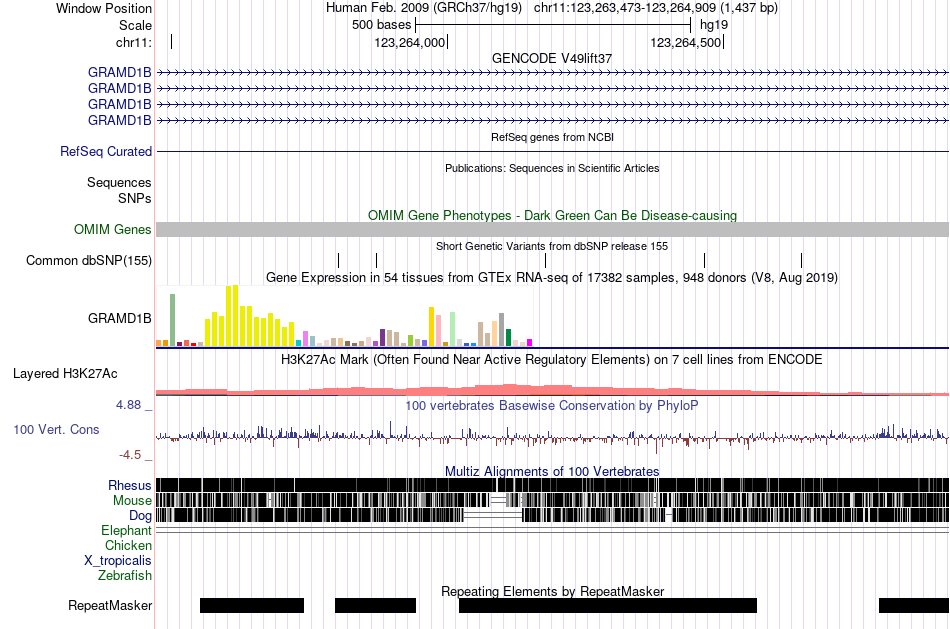950x629 pixels.
Task: Select the Zebrafish alignment label
Action: (125, 575)
